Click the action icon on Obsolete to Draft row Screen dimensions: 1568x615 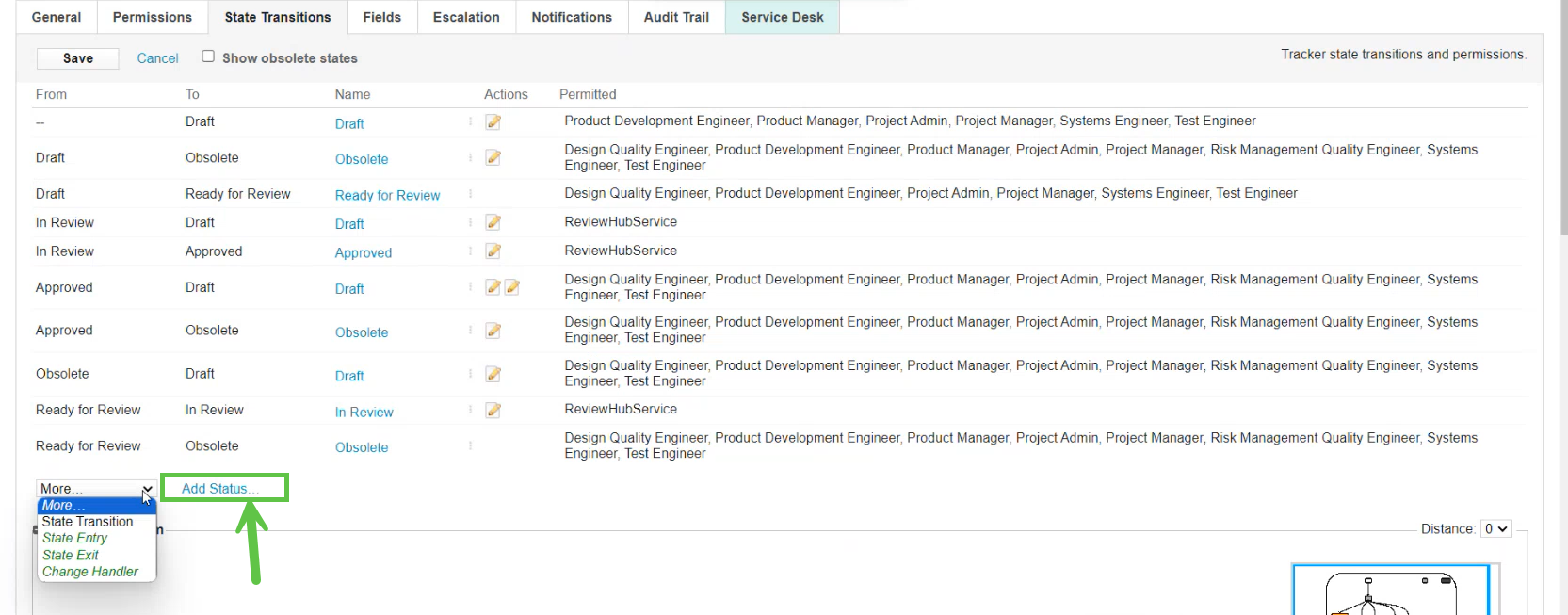tap(493, 374)
